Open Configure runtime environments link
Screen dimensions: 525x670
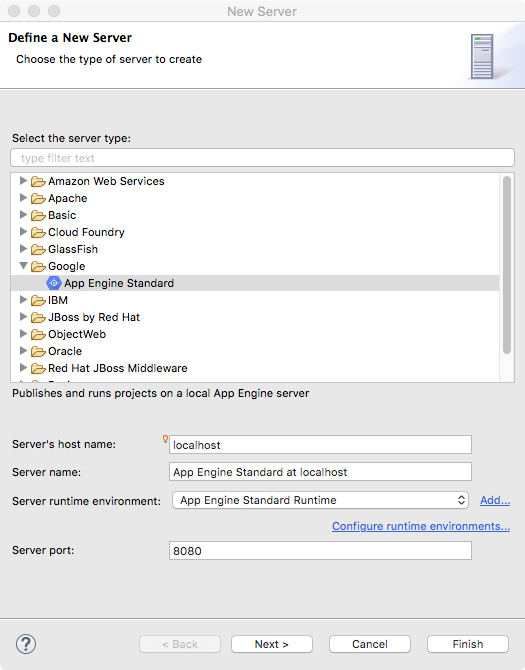(x=421, y=526)
